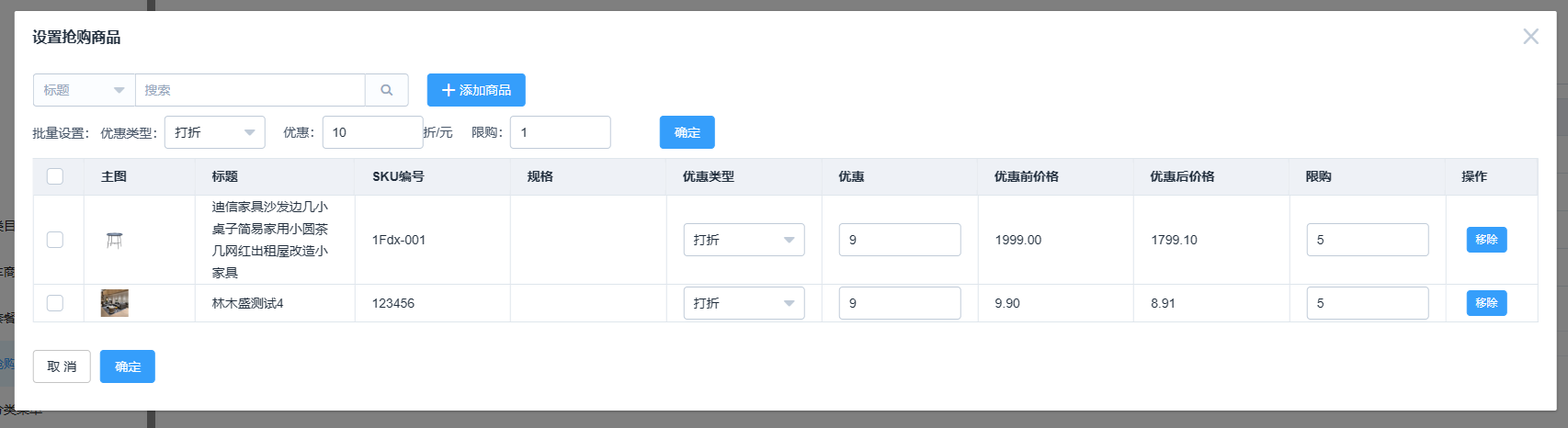This screenshot has height=428, width=1568.
Task: Check the checkbox for 1Fdx-001 row
Action: point(55,240)
